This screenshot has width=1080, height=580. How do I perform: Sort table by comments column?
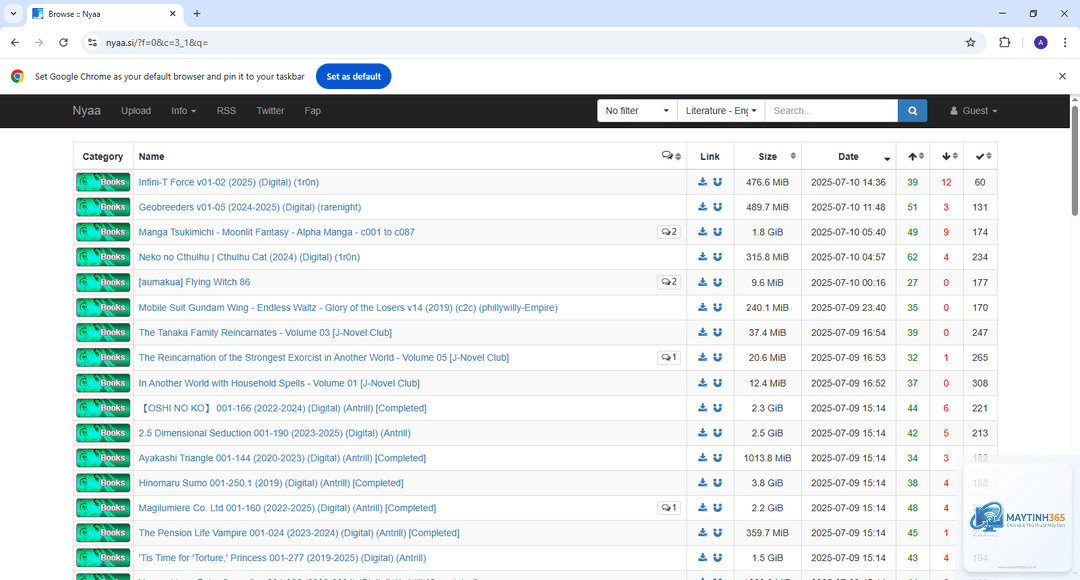pos(672,156)
